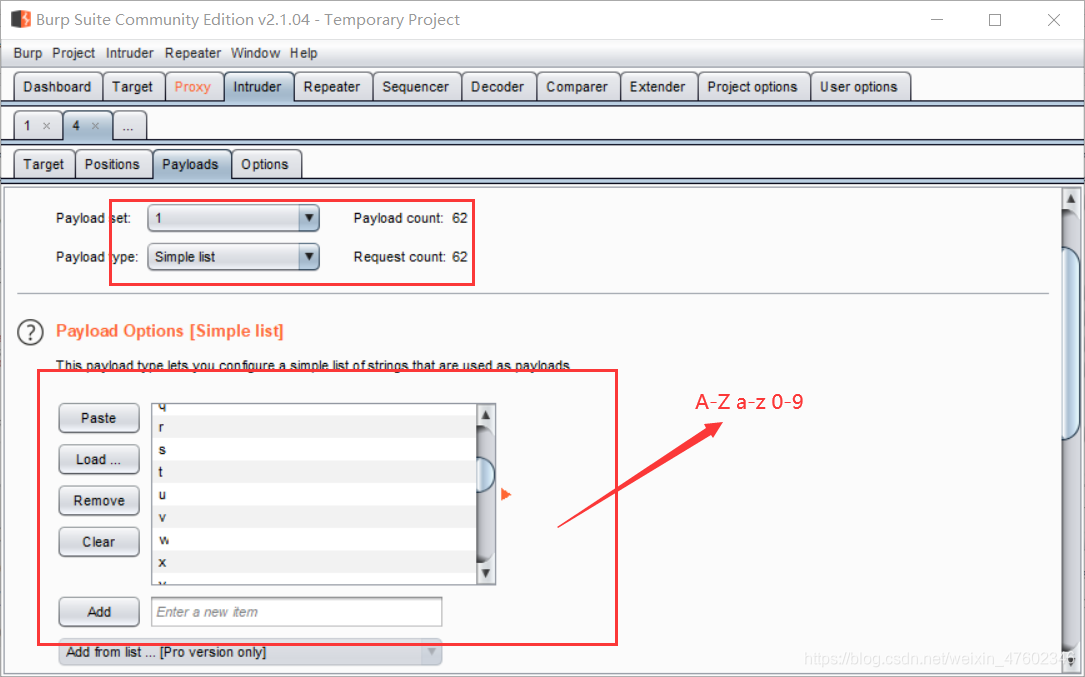Open the Help menu
Screen dimensions: 1085x677
click(x=303, y=53)
